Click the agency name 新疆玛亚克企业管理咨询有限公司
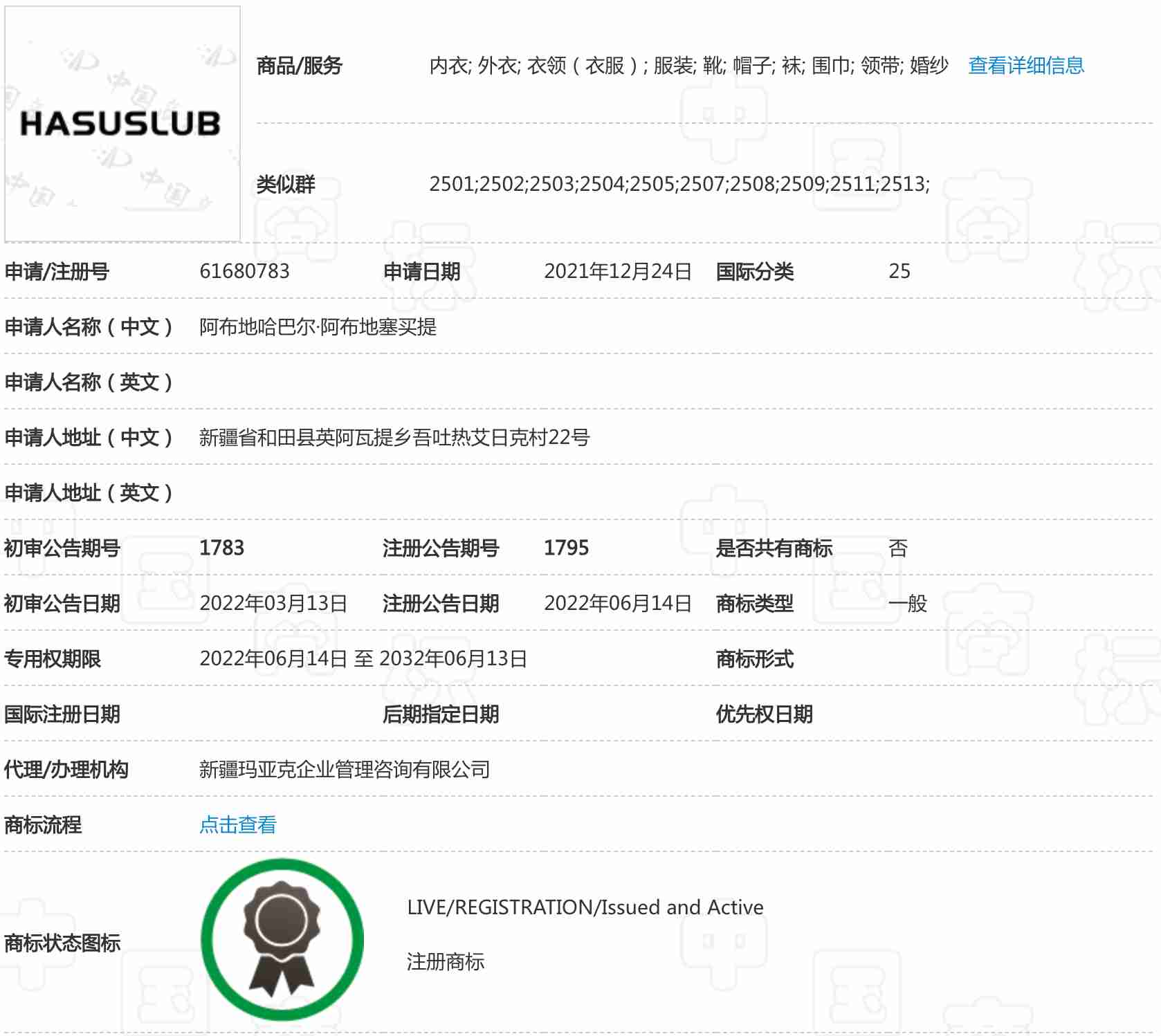 344,769
